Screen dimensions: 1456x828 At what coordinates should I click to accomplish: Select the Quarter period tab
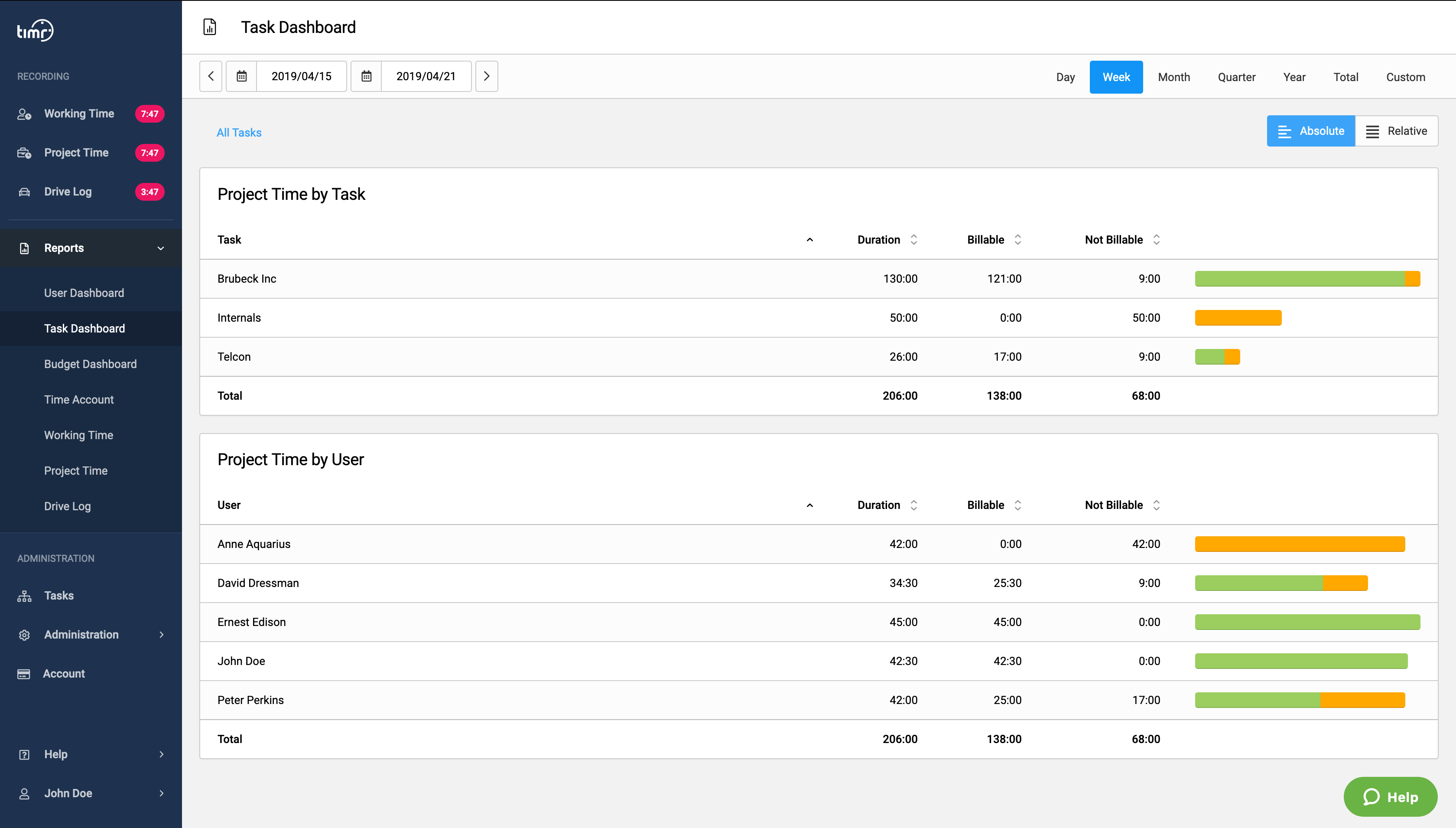(1236, 77)
